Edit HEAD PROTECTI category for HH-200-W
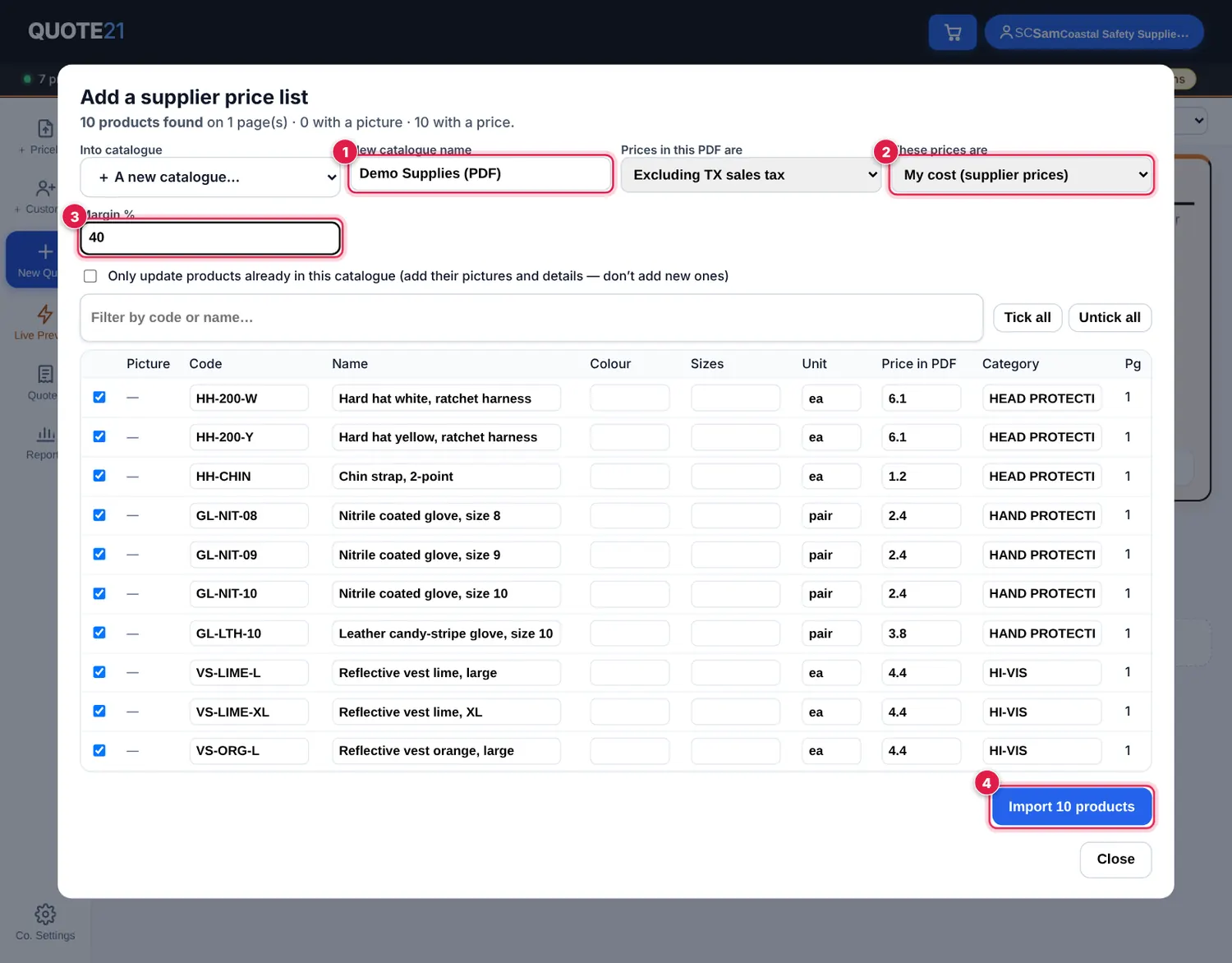 click(1041, 399)
